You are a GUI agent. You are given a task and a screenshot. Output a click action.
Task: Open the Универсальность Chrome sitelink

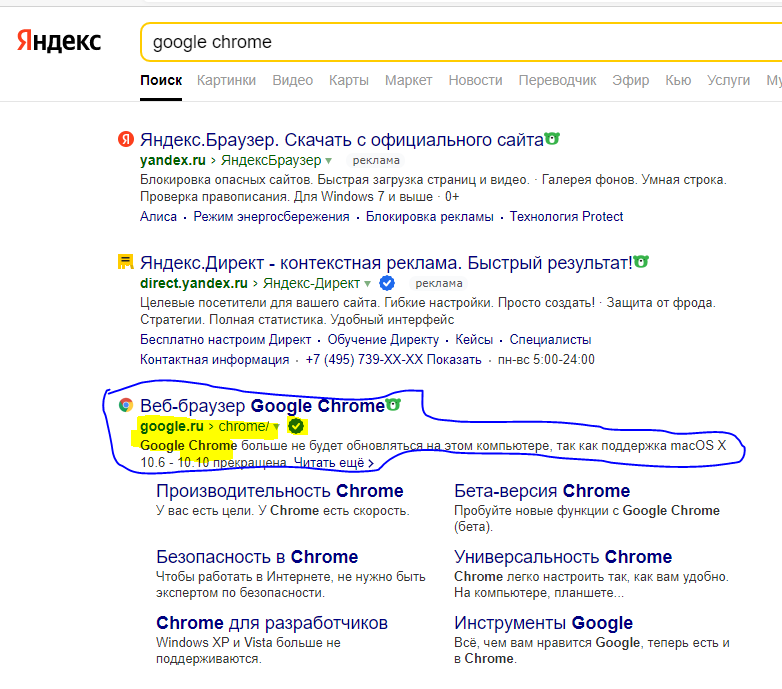click(563, 557)
